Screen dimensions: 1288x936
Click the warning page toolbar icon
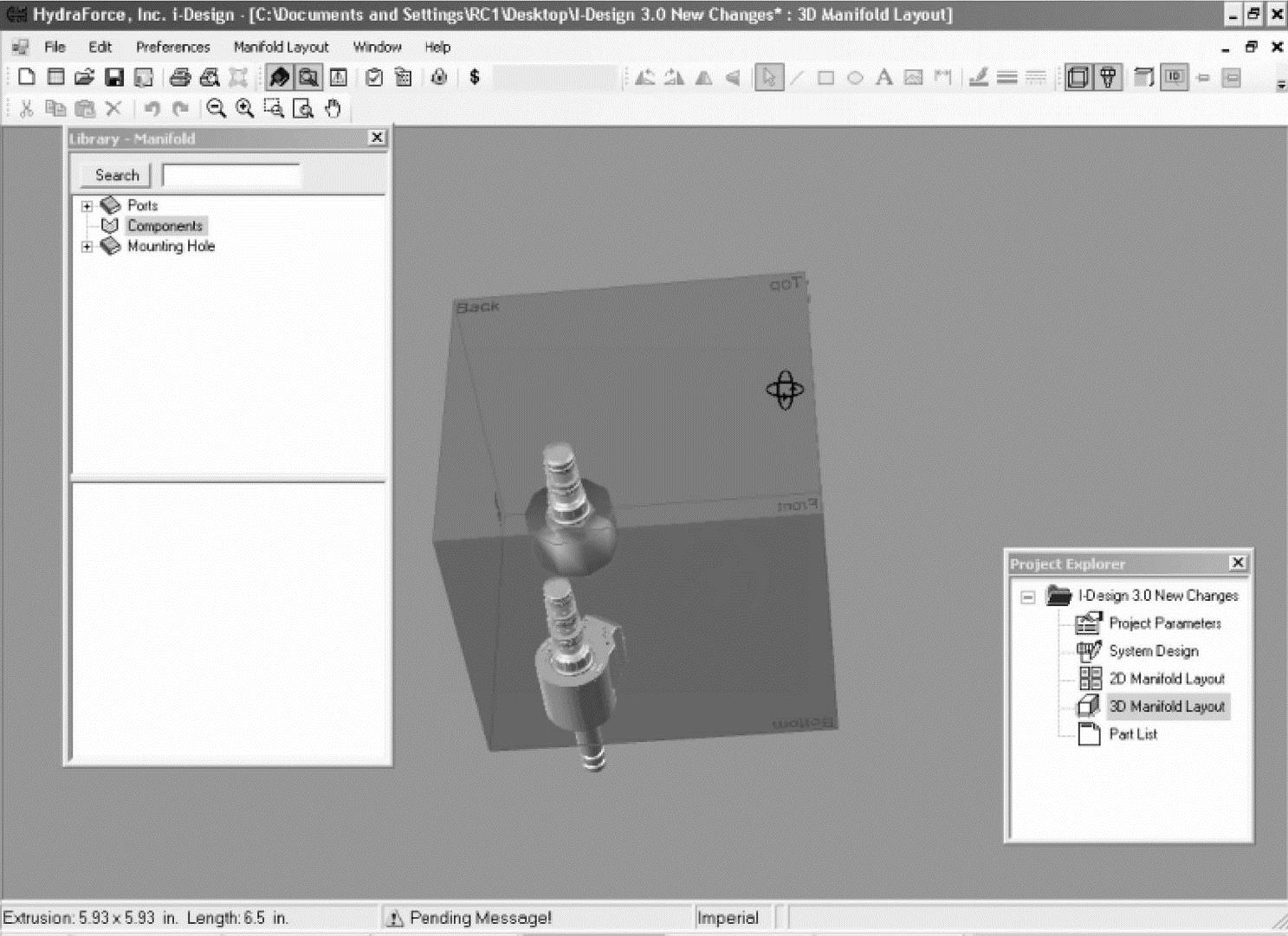[339, 77]
